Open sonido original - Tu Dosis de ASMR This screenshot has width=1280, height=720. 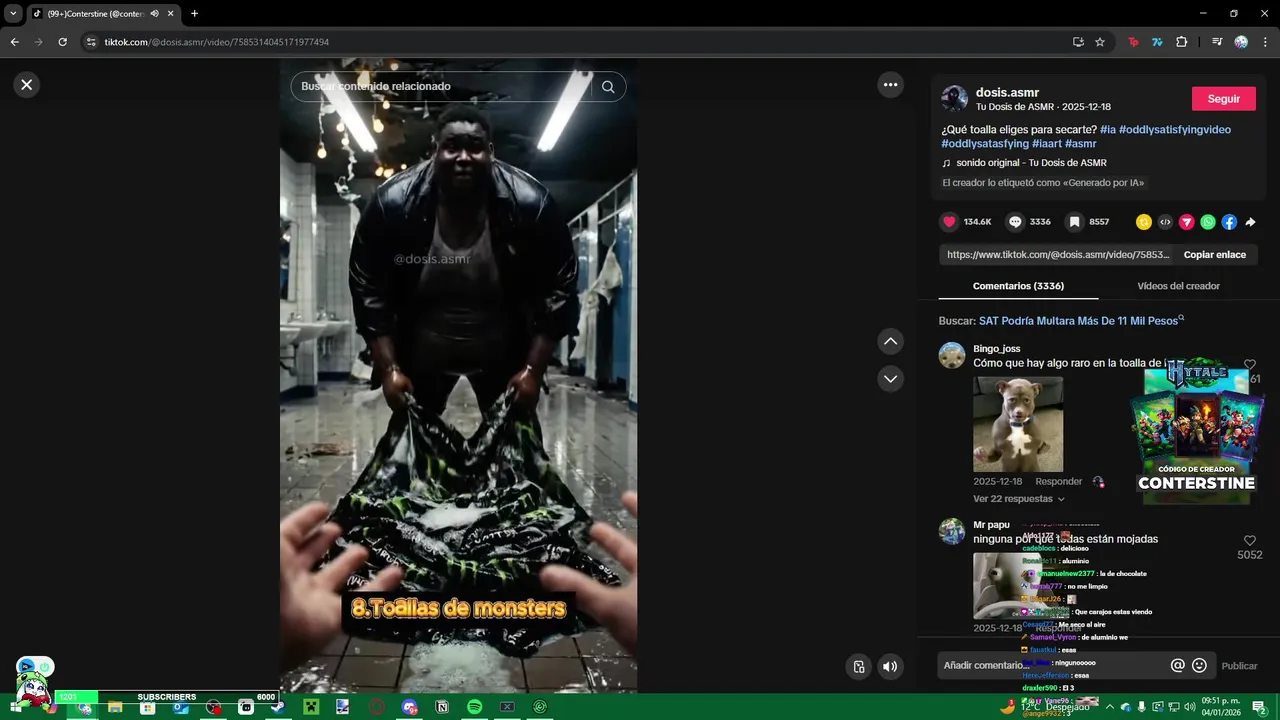1030,163
